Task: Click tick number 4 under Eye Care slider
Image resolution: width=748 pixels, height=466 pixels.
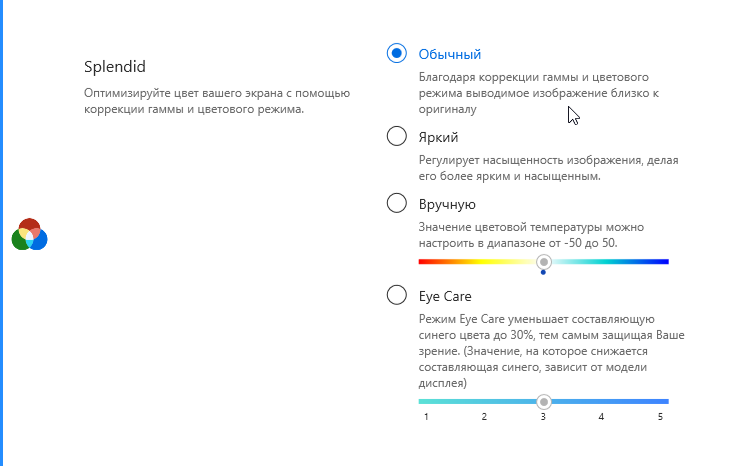Action: [602, 416]
